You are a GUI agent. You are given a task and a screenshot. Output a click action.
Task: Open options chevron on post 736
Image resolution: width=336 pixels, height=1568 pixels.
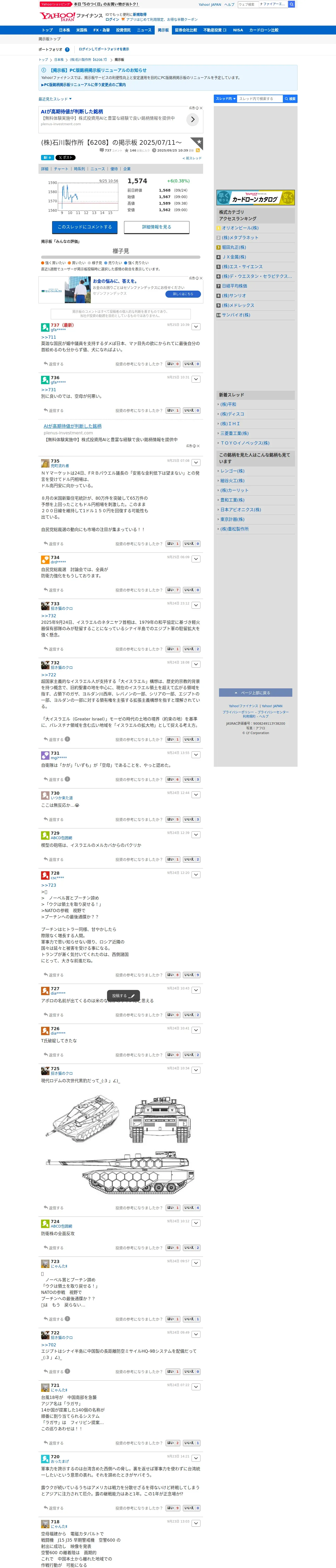pyautogui.click(x=196, y=379)
